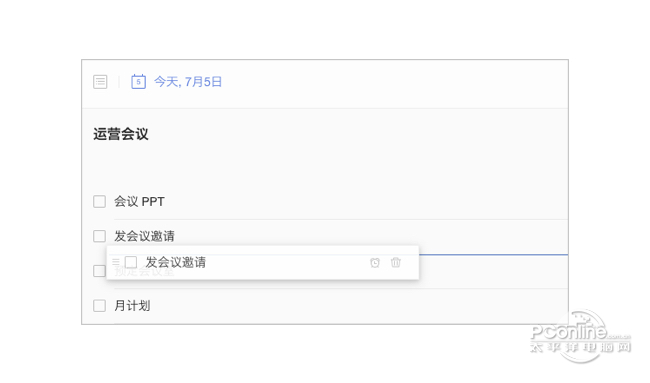The image size is (650, 383).
Task: Click 发会议邀请 label in the floating card
Action: (175, 262)
